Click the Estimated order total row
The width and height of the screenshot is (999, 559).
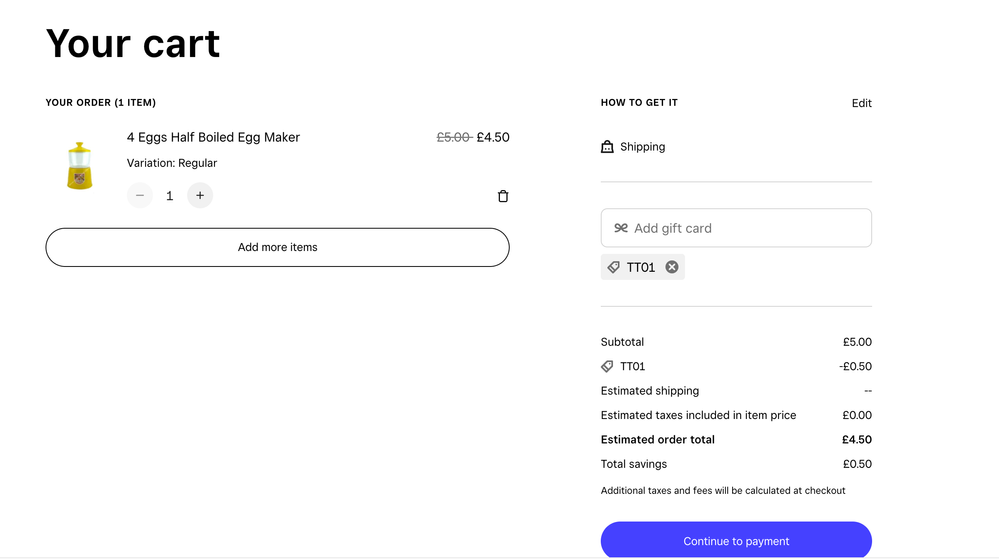pos(736,440)
